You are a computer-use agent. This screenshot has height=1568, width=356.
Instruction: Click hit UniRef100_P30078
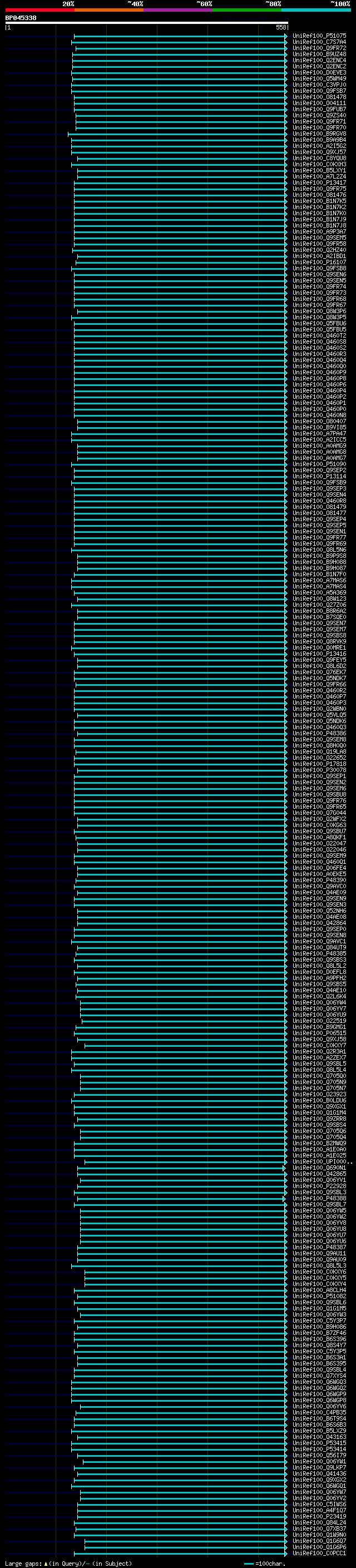pos(319,770)
